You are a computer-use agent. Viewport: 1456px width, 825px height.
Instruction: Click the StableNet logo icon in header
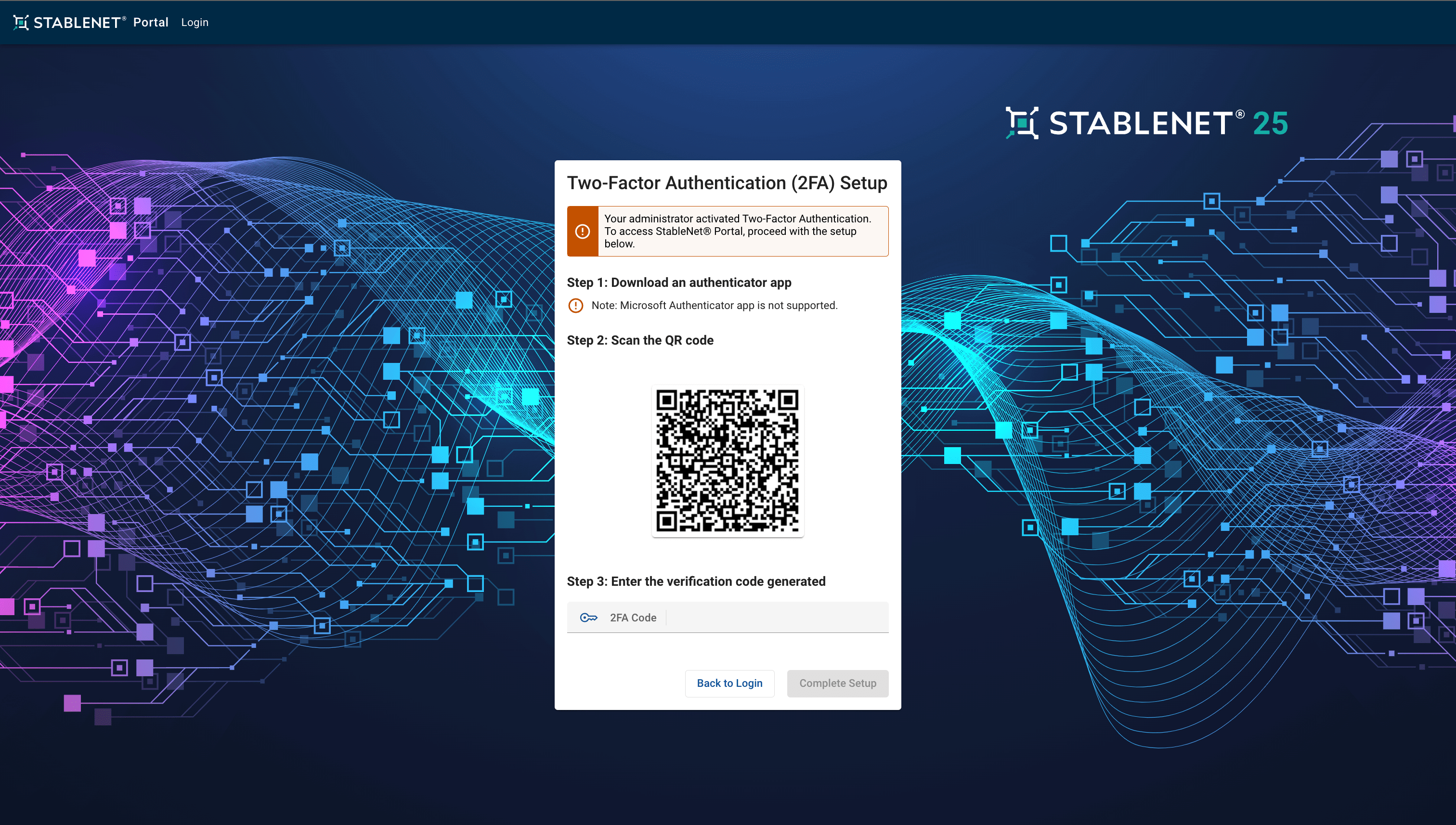coord(21,22)
